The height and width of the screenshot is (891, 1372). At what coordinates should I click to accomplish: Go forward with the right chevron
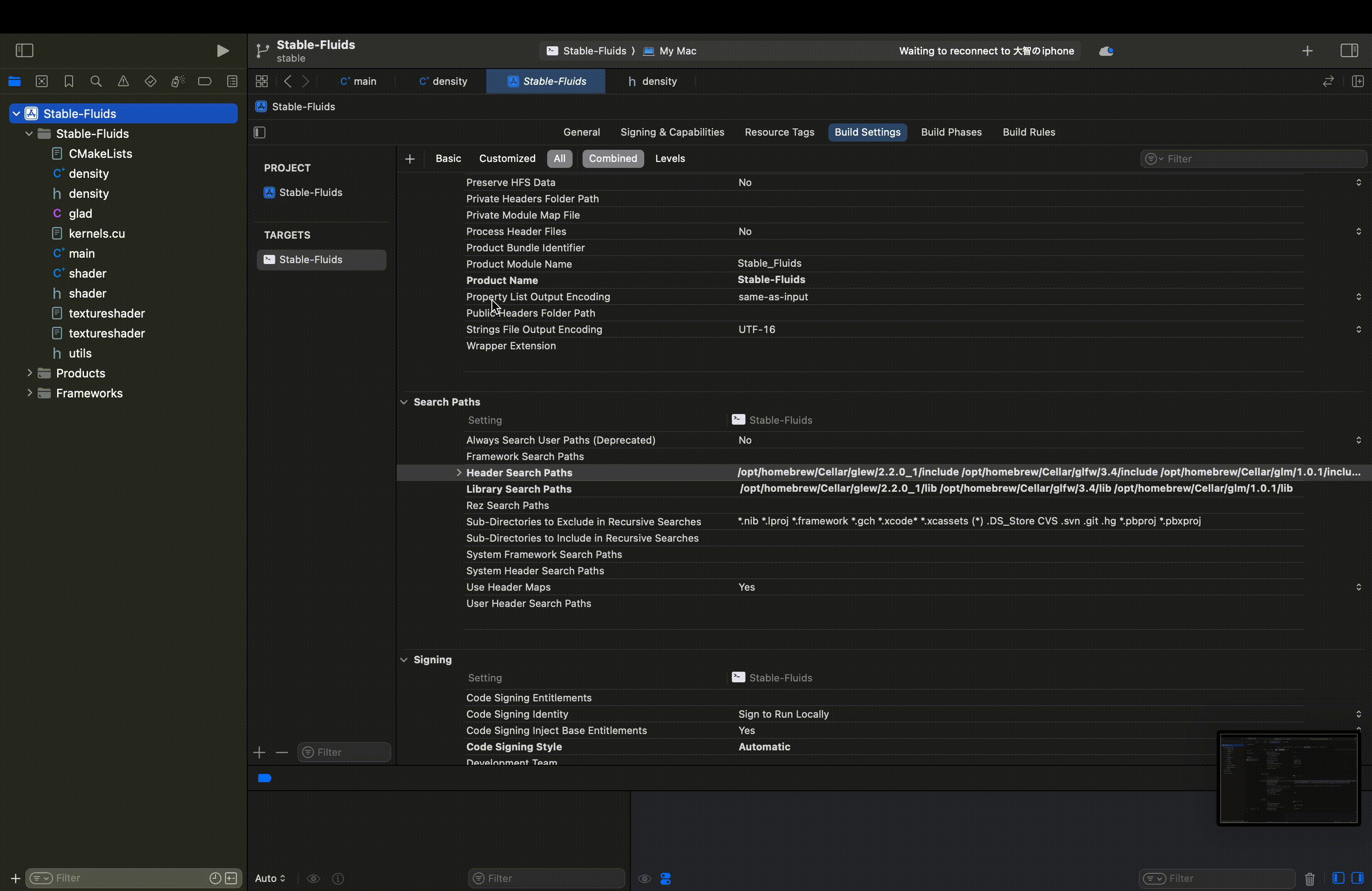pyautogui.click(x=305, y=81)
